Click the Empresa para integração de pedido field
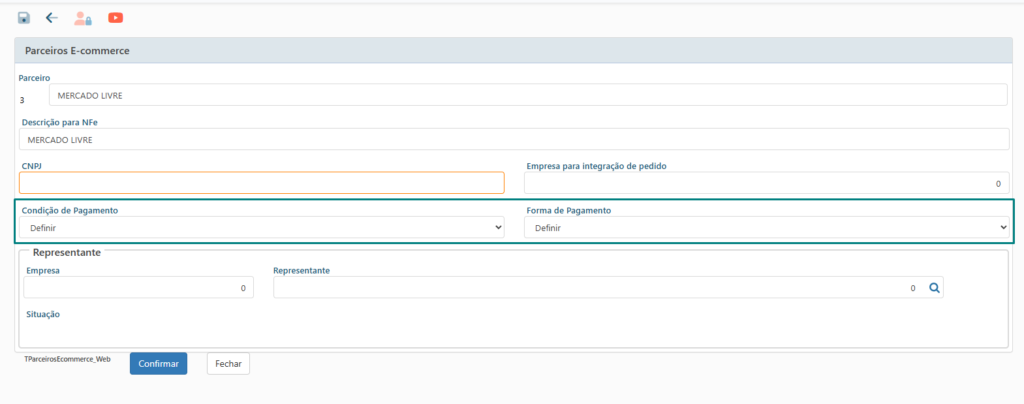Screen dimensions: 1024x404 click(766, 183)
